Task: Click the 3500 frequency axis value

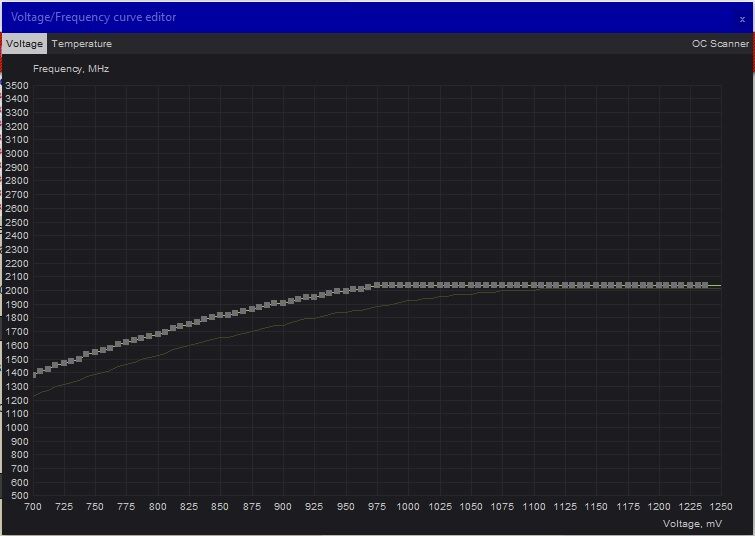Action: (17, 85)
